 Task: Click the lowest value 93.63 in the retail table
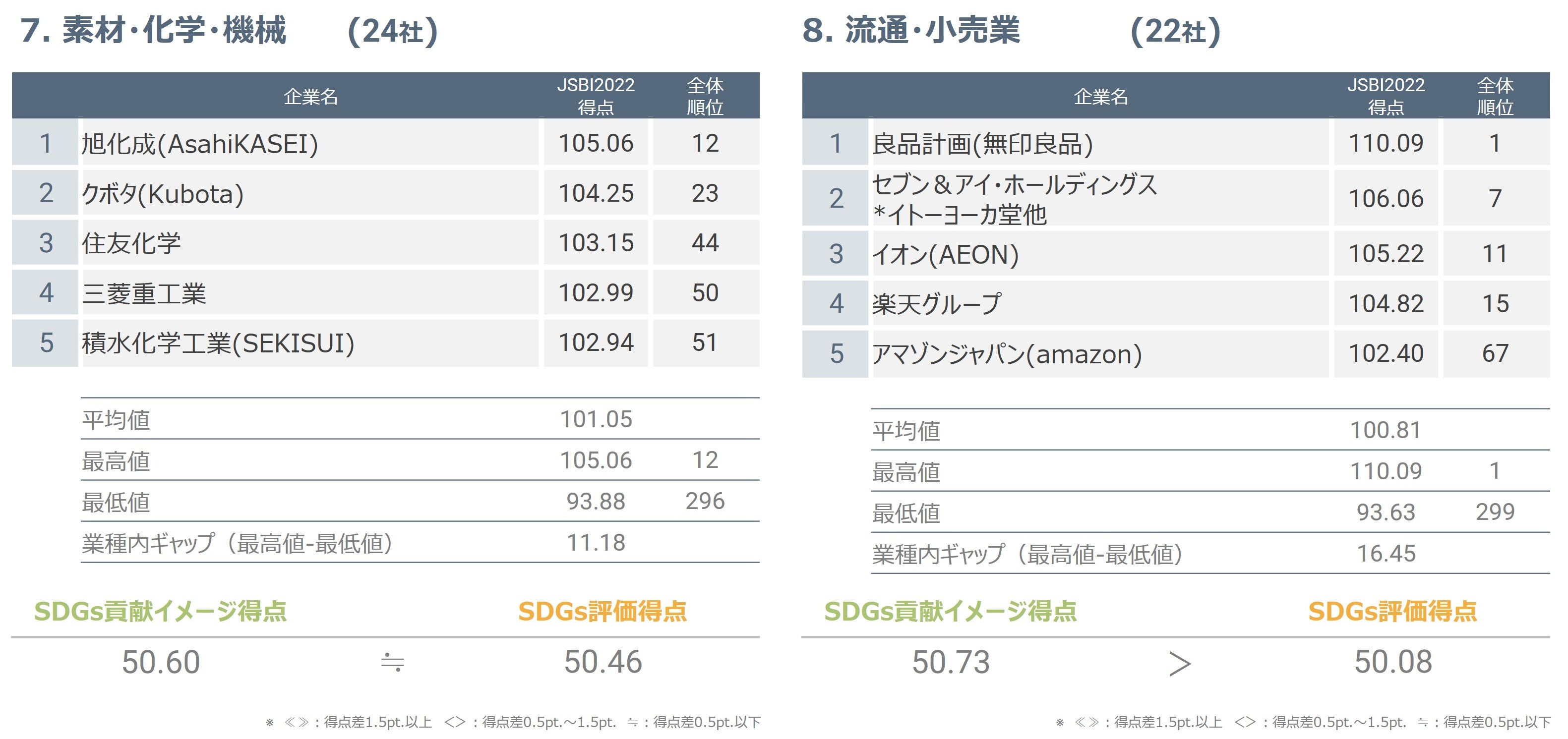(1386, 512)
